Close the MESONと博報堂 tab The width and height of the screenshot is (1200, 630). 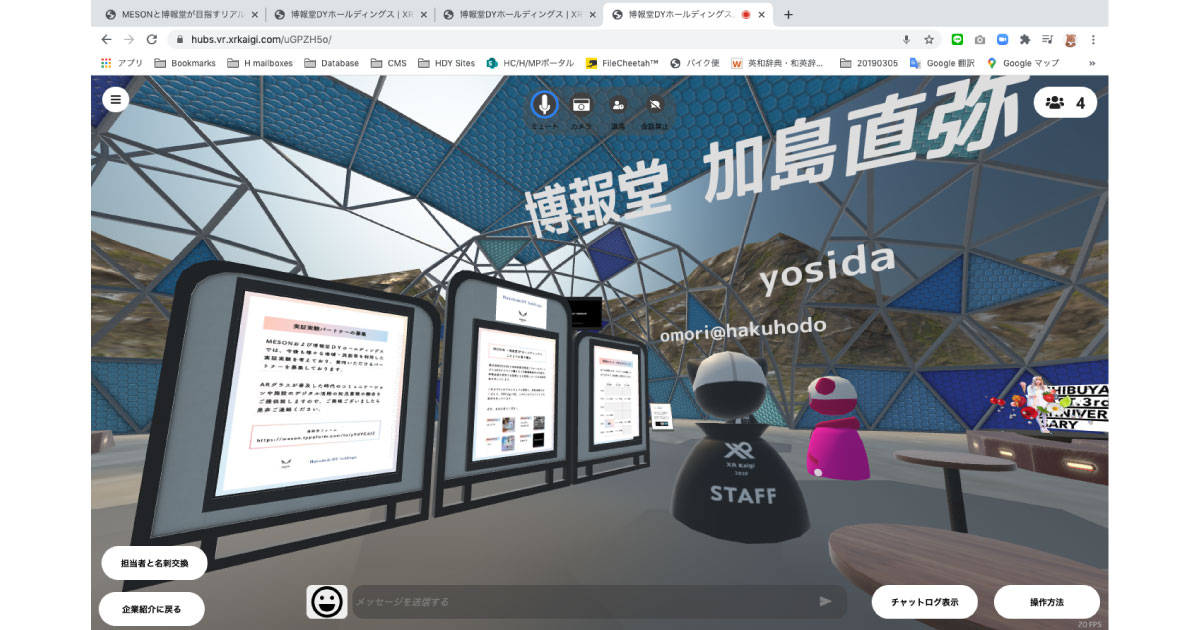coord(255,14)
